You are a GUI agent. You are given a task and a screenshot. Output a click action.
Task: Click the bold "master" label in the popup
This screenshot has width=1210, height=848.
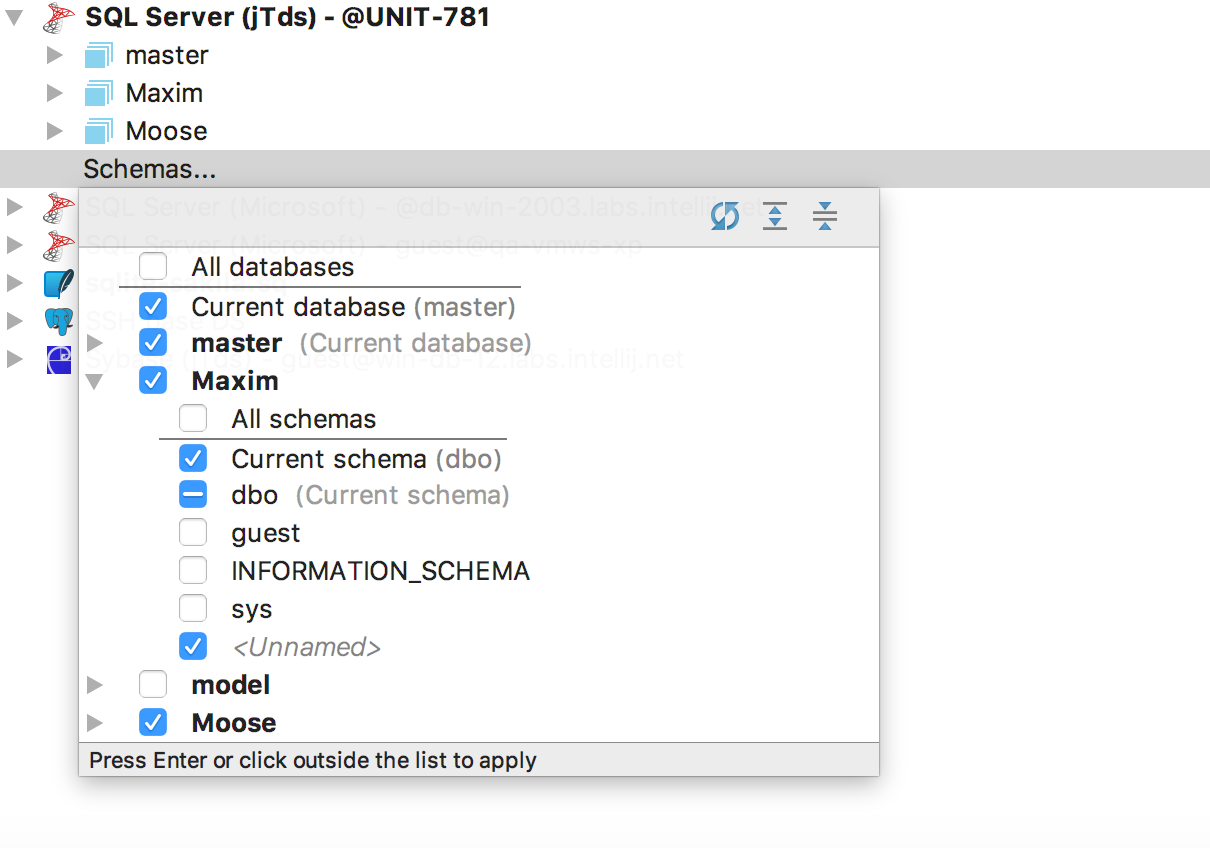[237, 343]
